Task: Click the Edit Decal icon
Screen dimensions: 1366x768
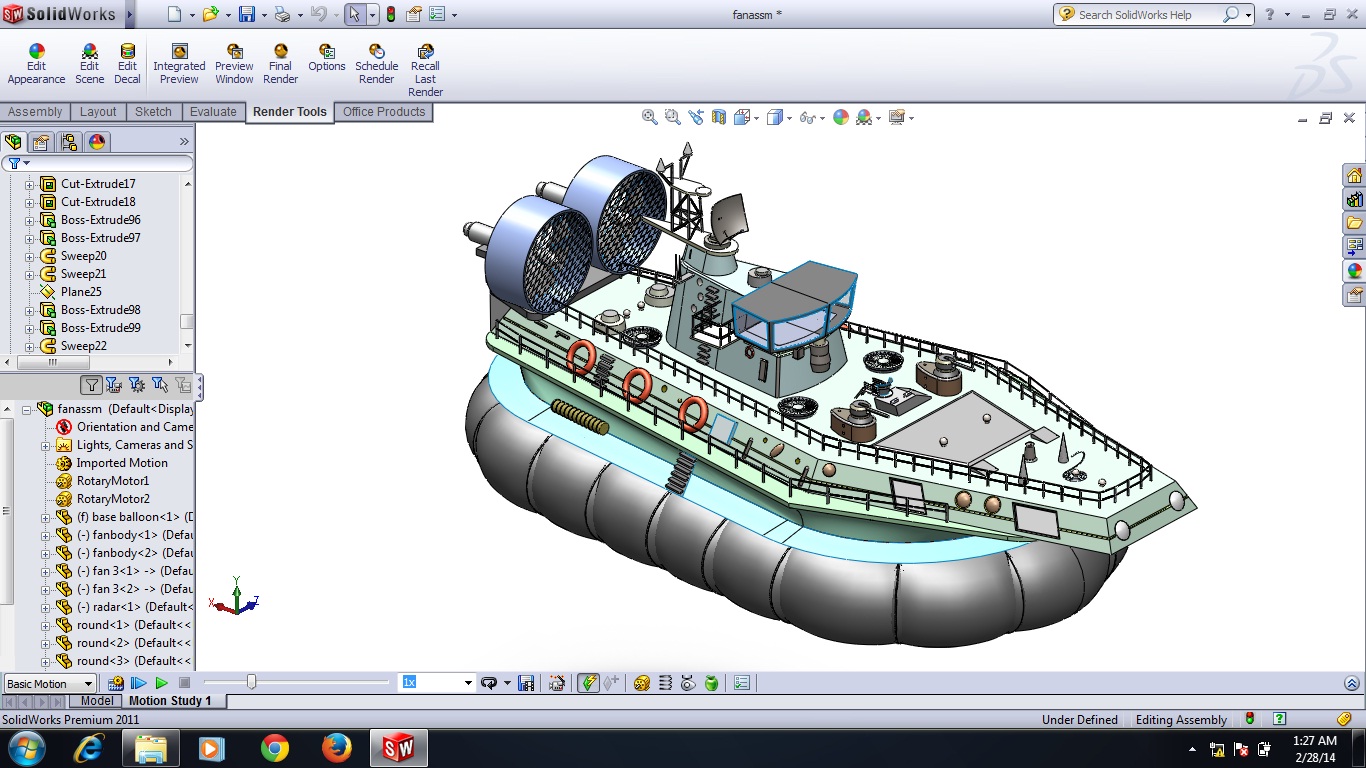Action: point(127,52)
